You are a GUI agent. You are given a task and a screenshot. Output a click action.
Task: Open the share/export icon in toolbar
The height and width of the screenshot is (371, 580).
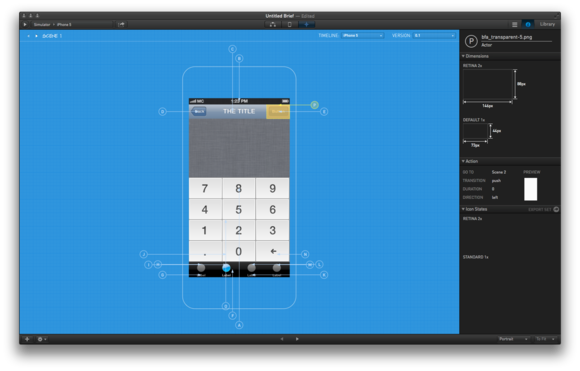(121, 24)
